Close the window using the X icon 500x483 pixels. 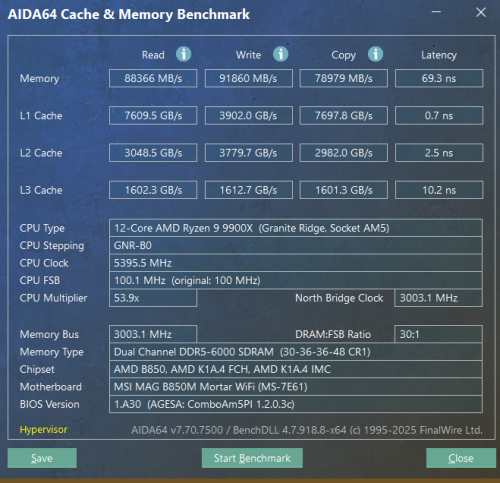(481, 12)
